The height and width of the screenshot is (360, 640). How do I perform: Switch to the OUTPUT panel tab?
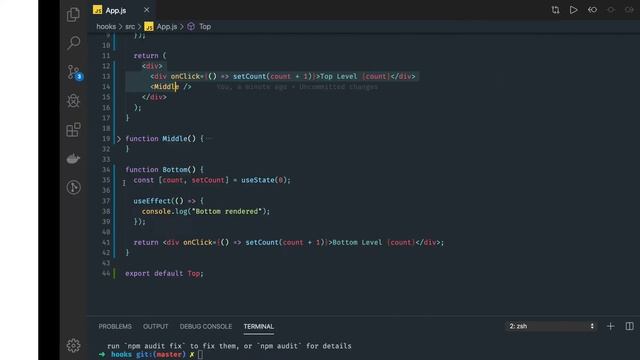156,327
